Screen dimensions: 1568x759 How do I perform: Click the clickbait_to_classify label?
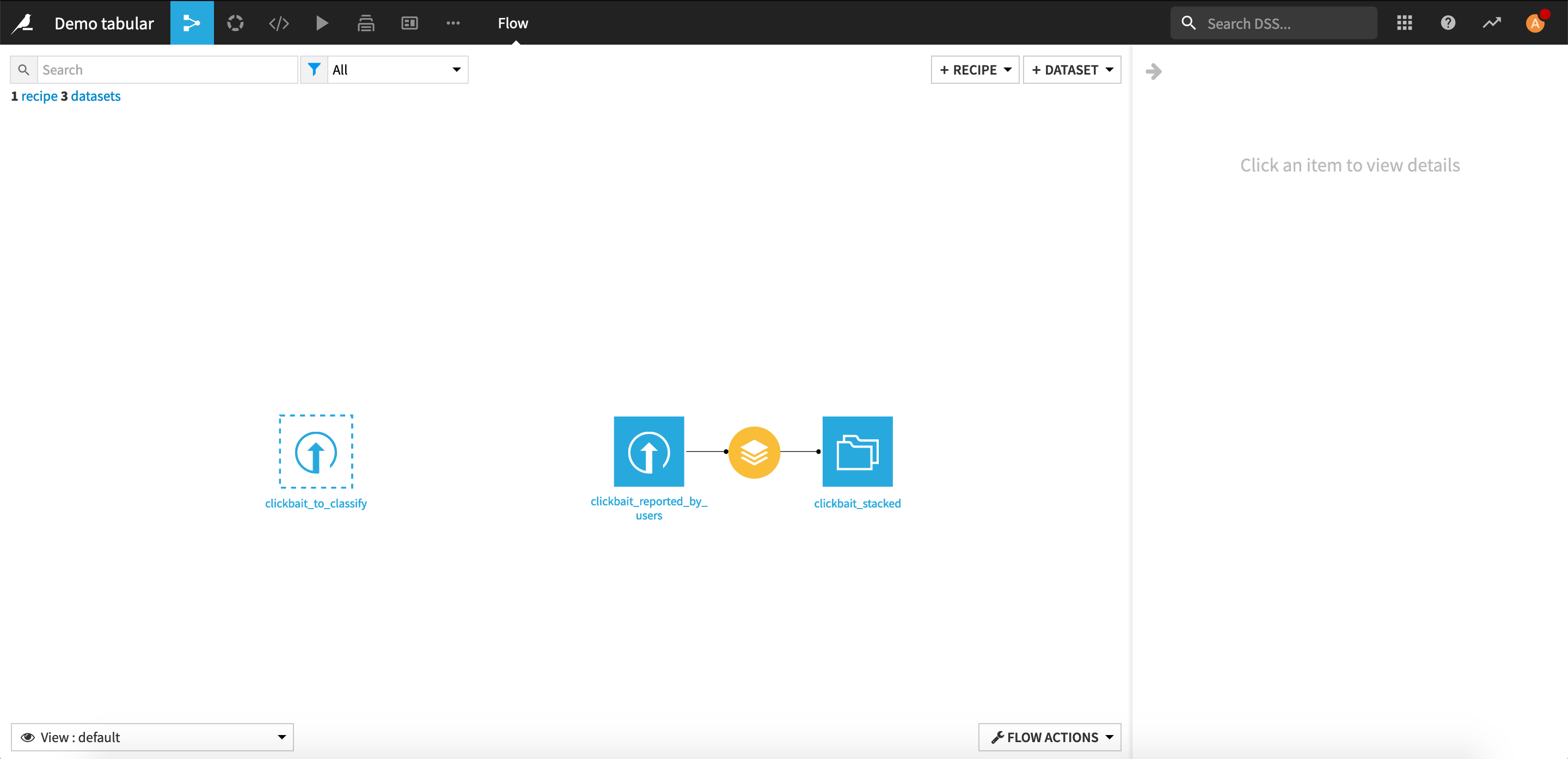click(x=316, y=503)
